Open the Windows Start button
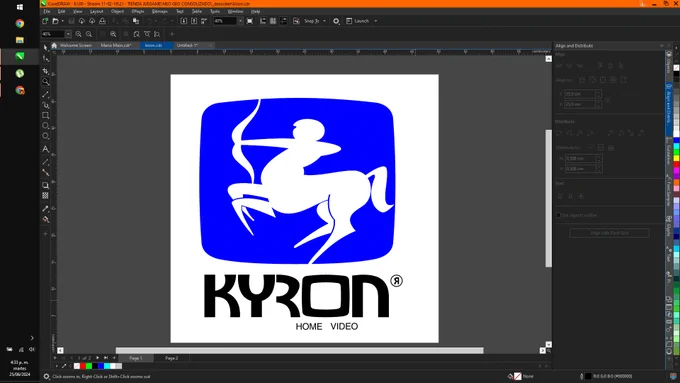This screenshot has height=383, width=680. tap(20, 7)
